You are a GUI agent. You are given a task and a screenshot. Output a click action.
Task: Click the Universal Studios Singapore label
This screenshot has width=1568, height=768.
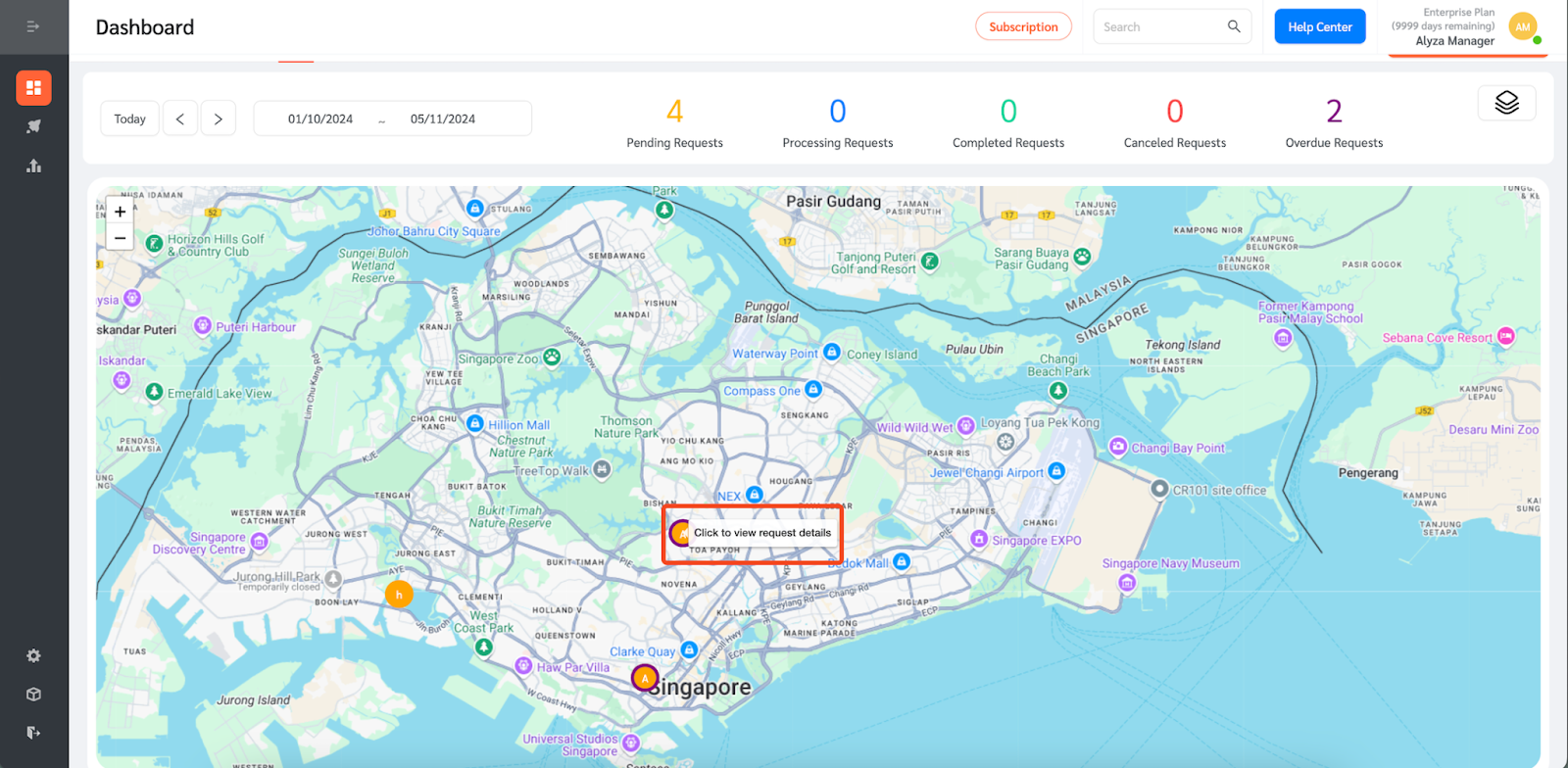[570, 744]
